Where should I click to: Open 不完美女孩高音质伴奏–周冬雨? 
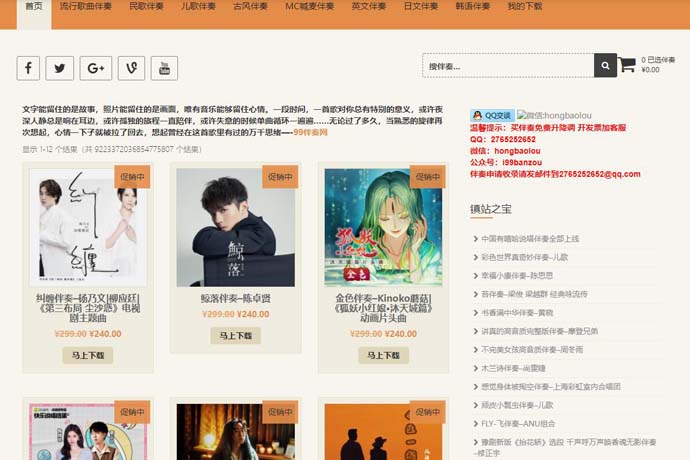click(532, 350)
